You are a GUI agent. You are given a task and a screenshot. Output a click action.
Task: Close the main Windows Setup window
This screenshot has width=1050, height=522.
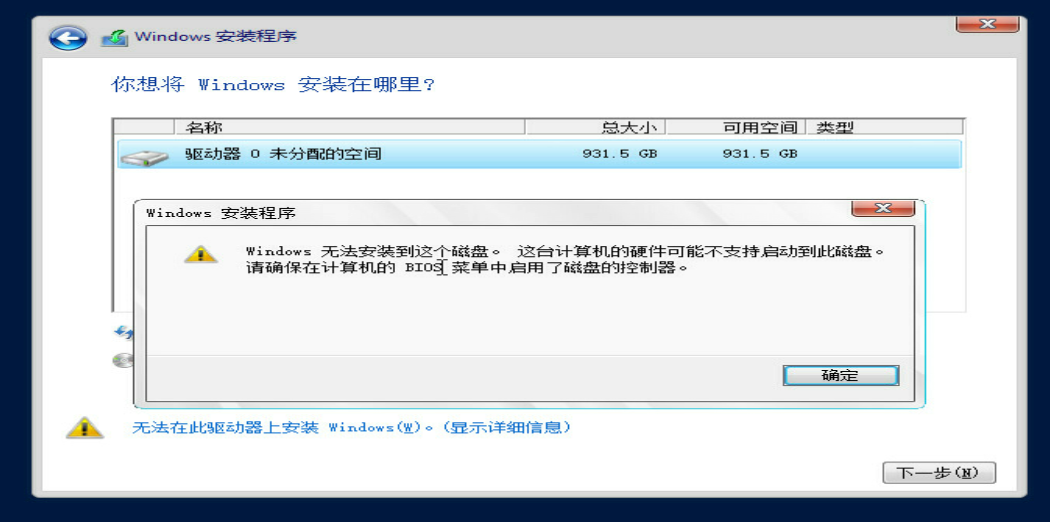coord(988,25)
